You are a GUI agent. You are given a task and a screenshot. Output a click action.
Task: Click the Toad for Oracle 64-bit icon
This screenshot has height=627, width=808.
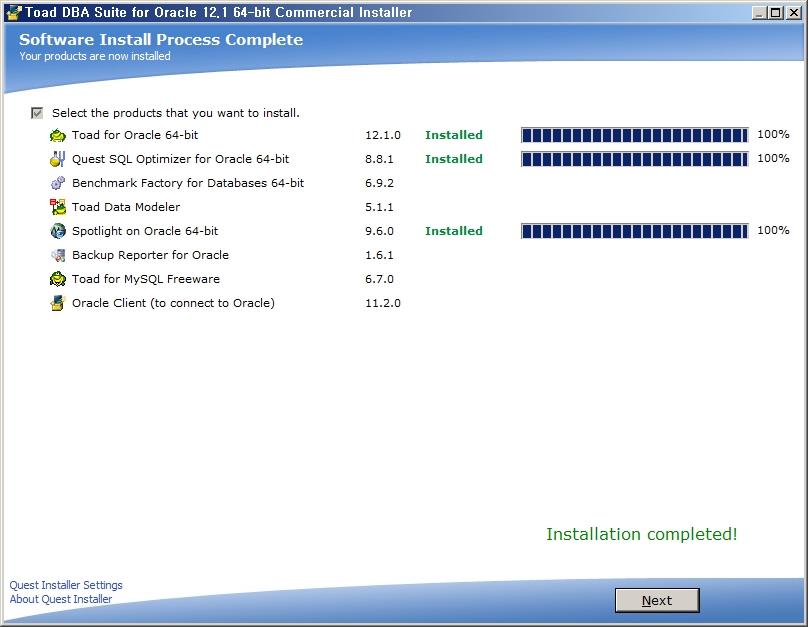[58, 135]
